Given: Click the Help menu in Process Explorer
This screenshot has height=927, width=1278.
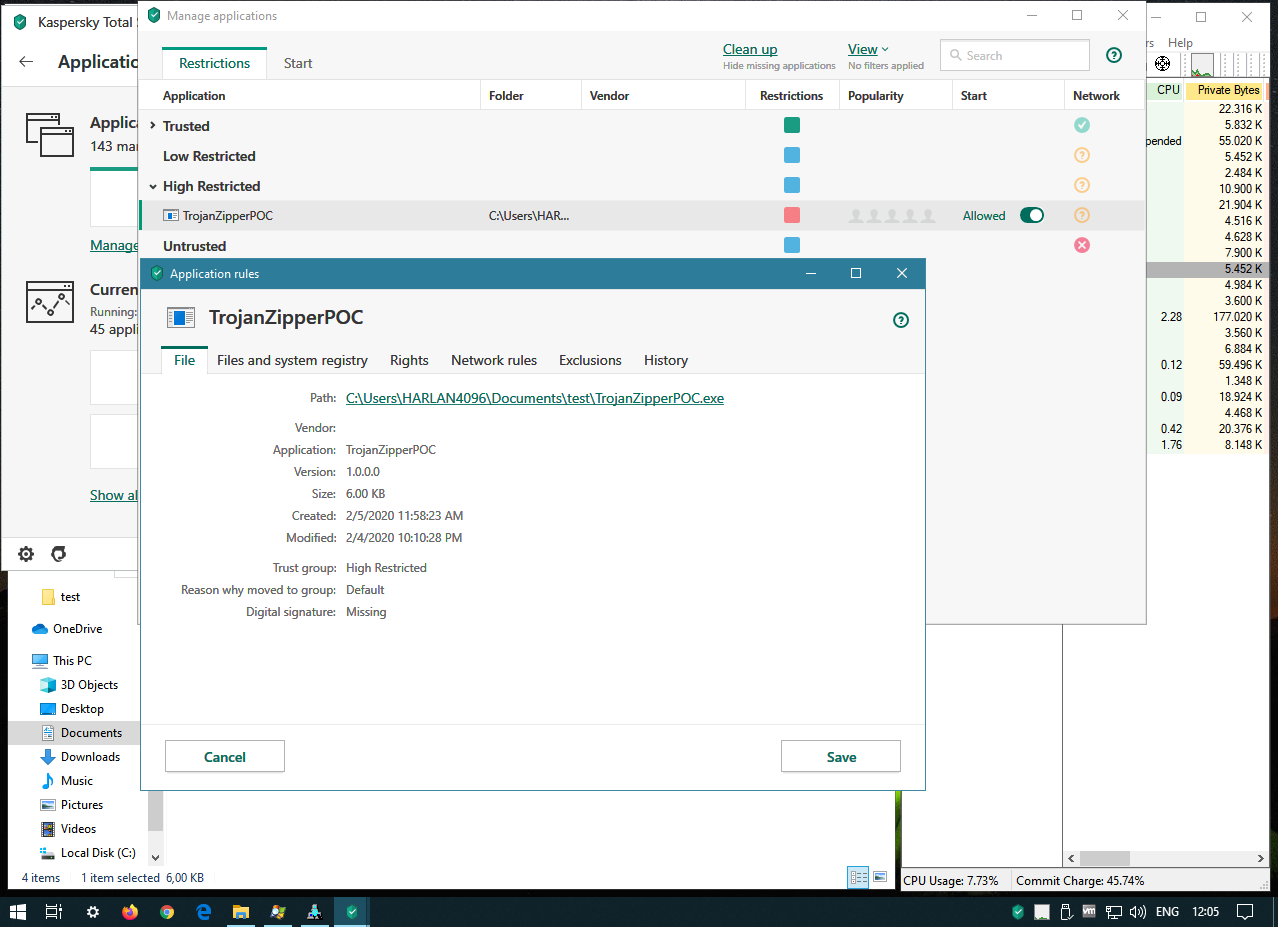Looking at the screenshot, I should click(1180, 43).
